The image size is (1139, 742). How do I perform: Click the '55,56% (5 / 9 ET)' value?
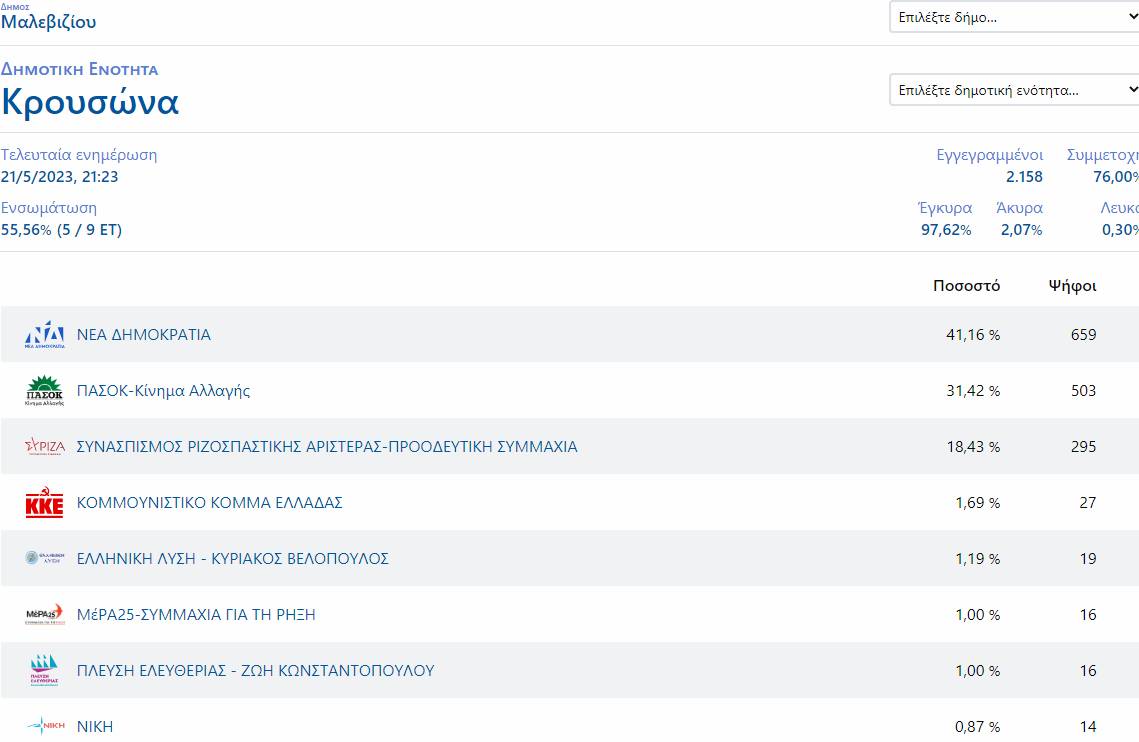61,230
